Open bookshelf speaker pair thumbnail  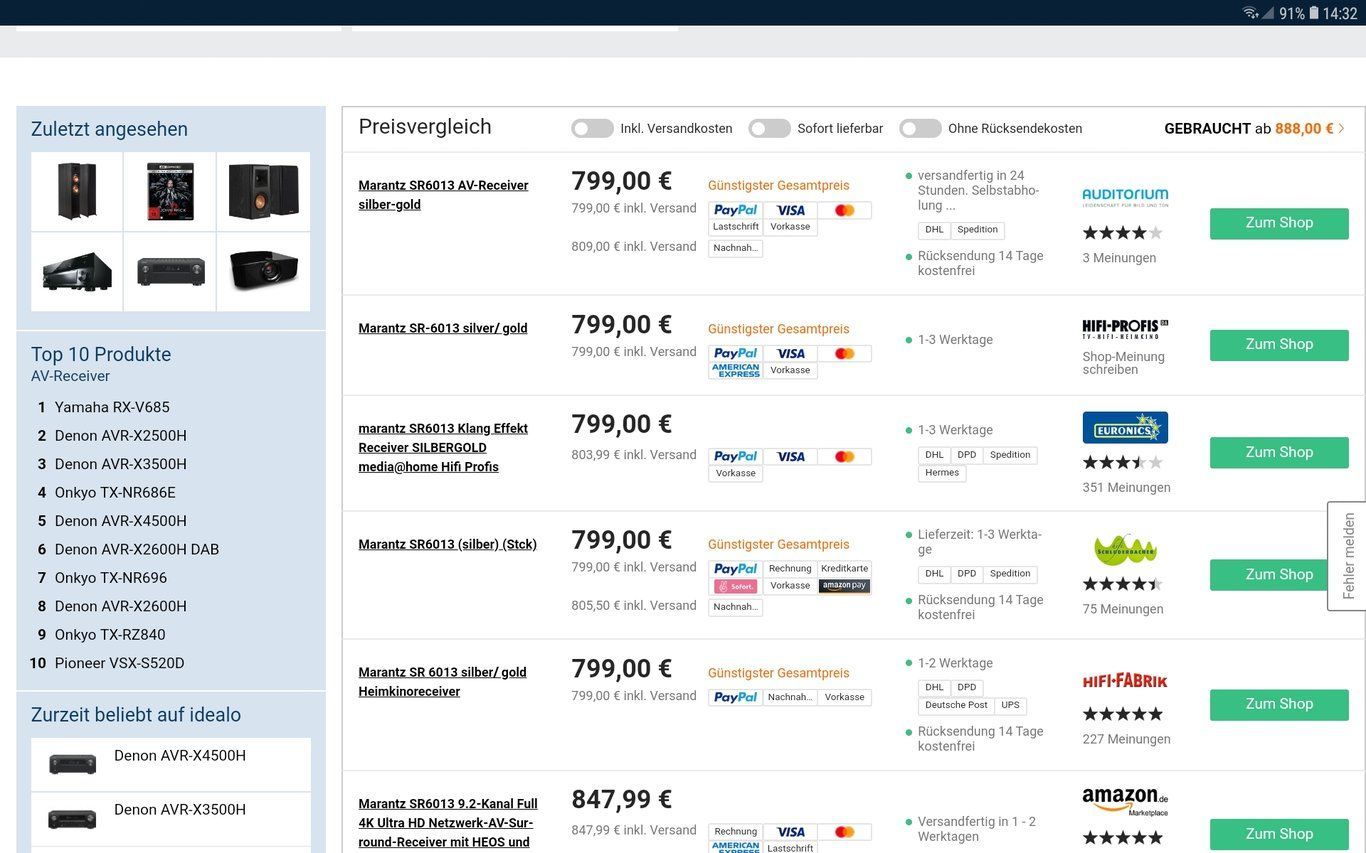pyautogui.click(x=263, y=191)
